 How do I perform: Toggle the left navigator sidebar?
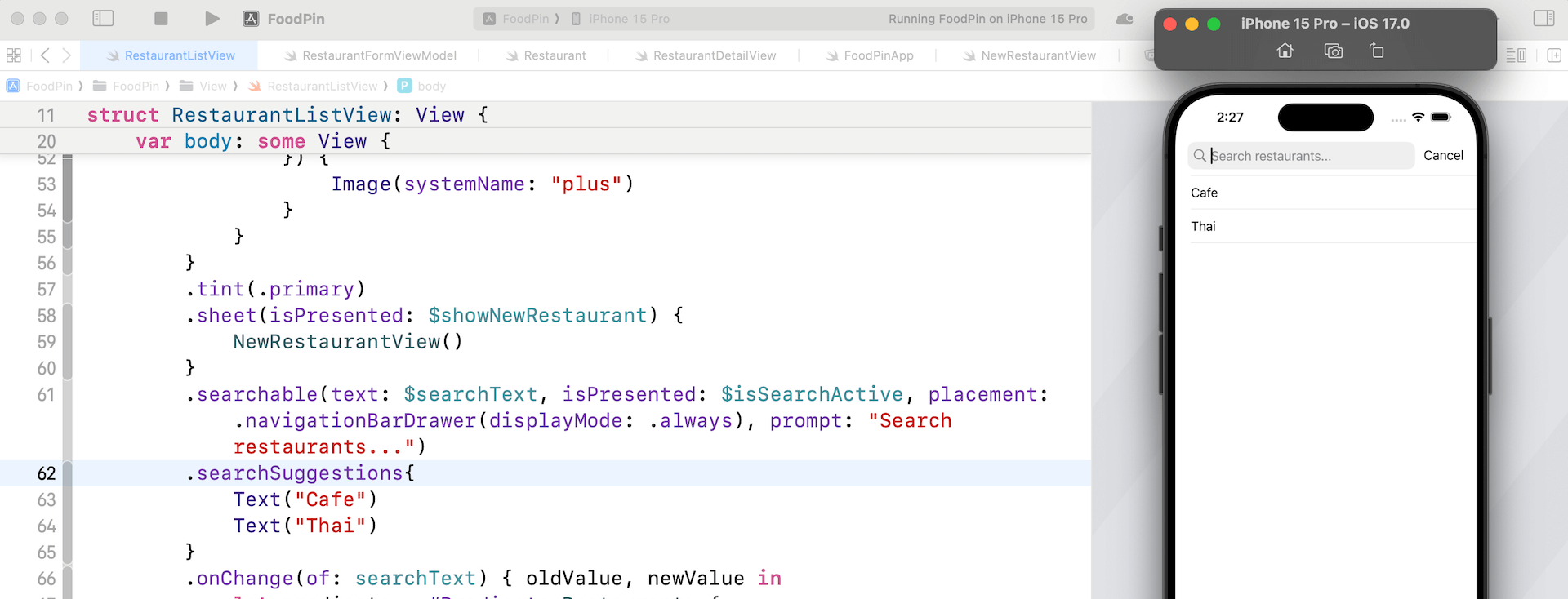[103, 19]
